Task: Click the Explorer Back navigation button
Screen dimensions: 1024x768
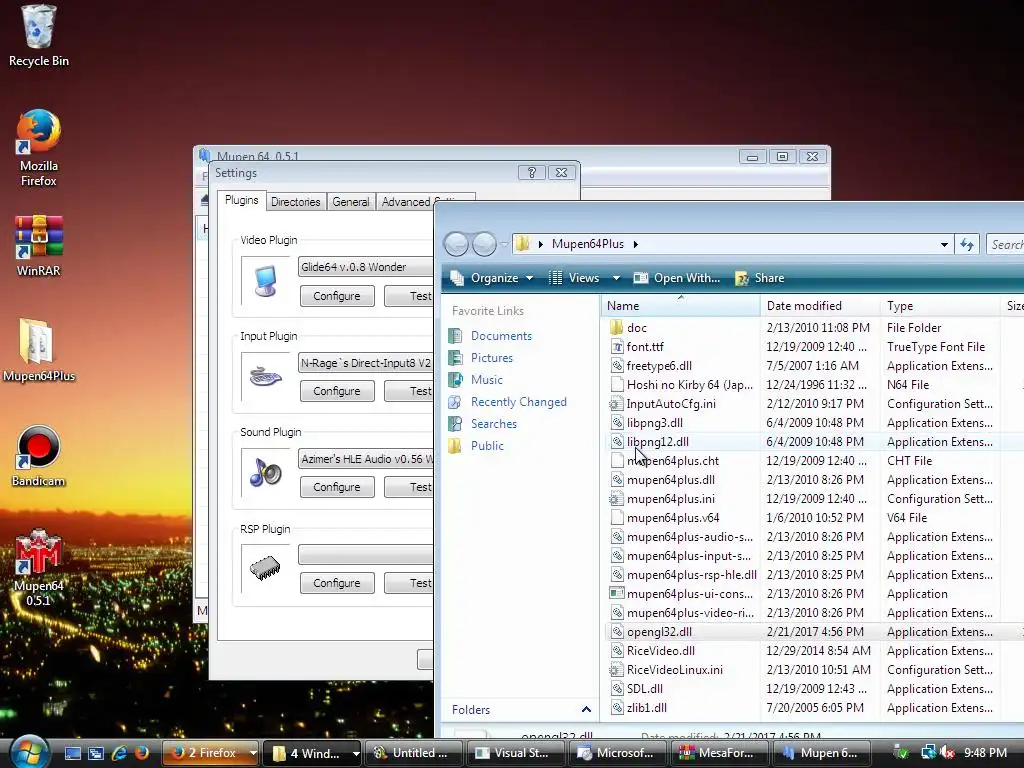Action: click(456, 244)
